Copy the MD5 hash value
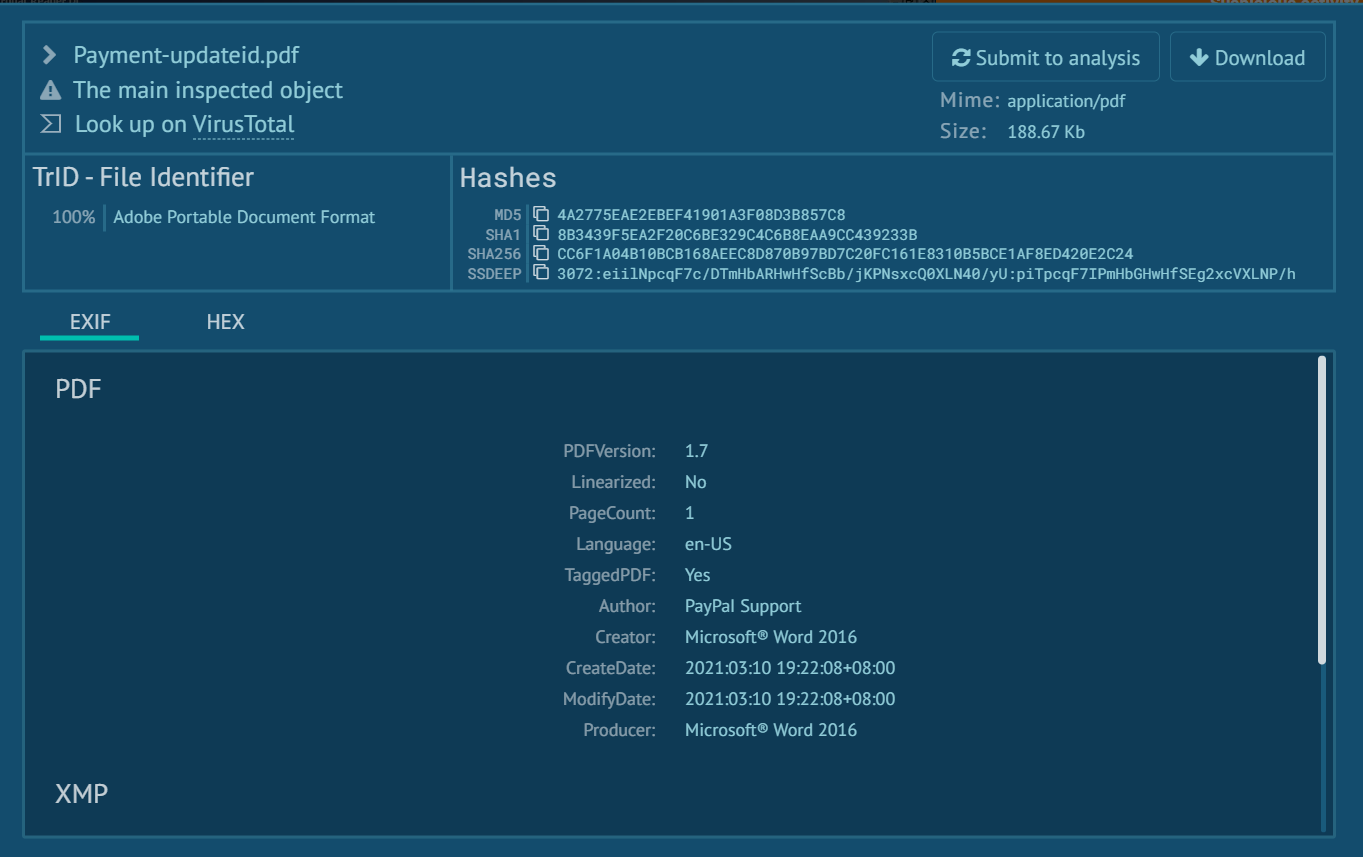This screenshot has height=857, width=1363. click(x=541, y=214)
